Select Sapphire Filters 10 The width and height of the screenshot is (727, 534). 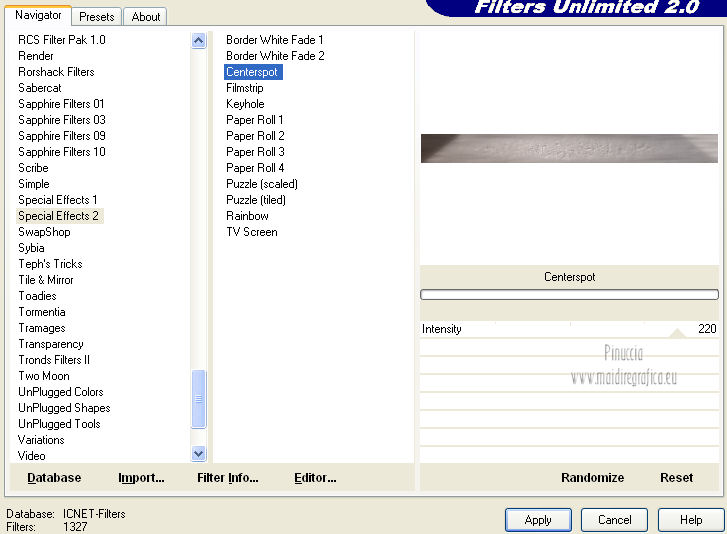tap(62, 152)
